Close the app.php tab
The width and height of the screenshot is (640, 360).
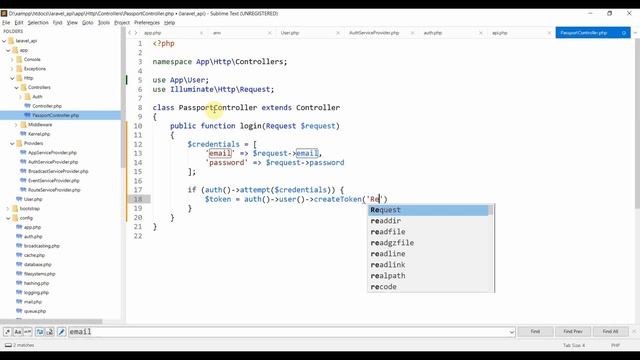click(x=201, y=33)
